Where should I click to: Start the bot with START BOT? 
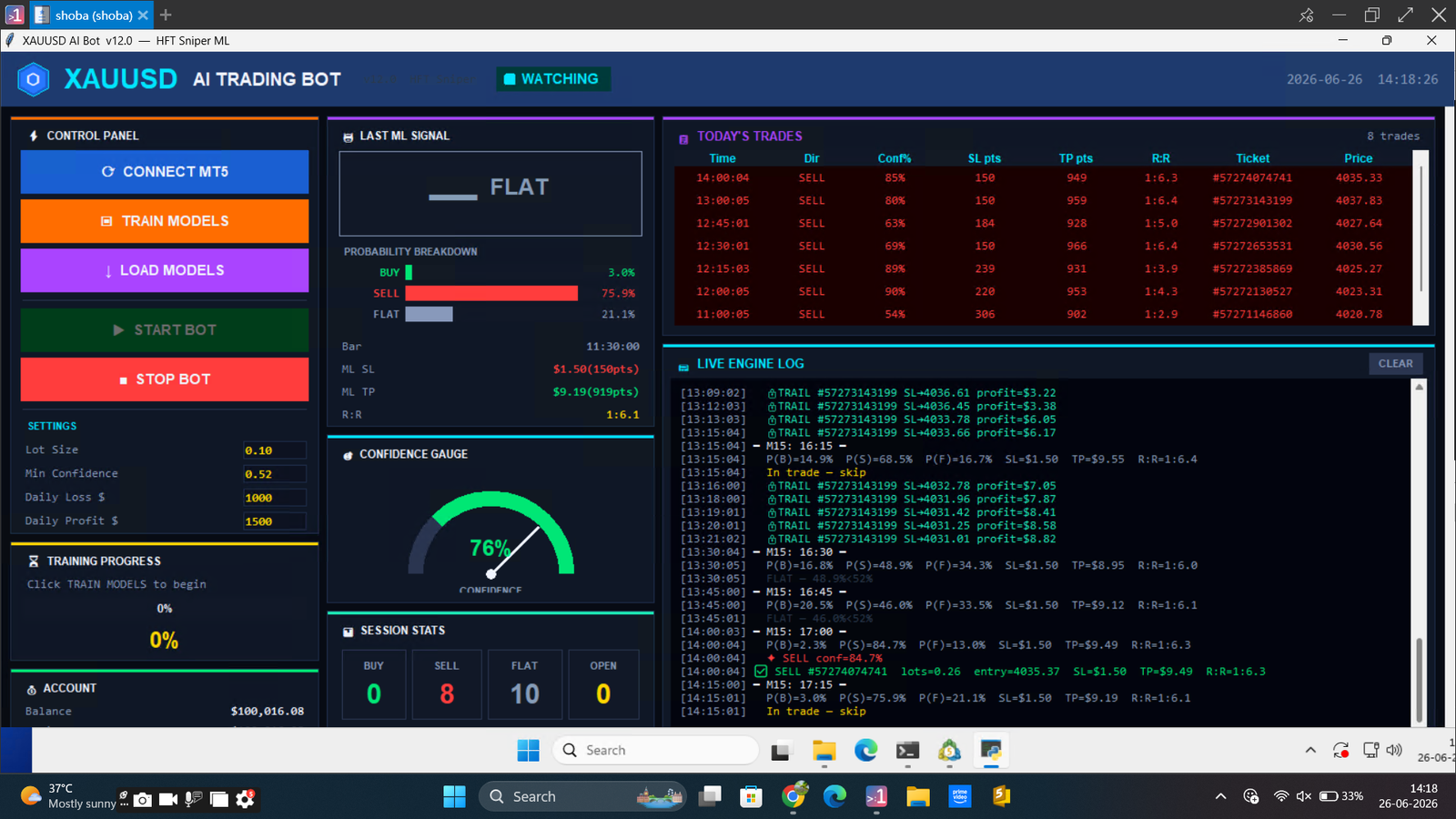(165, 329)
